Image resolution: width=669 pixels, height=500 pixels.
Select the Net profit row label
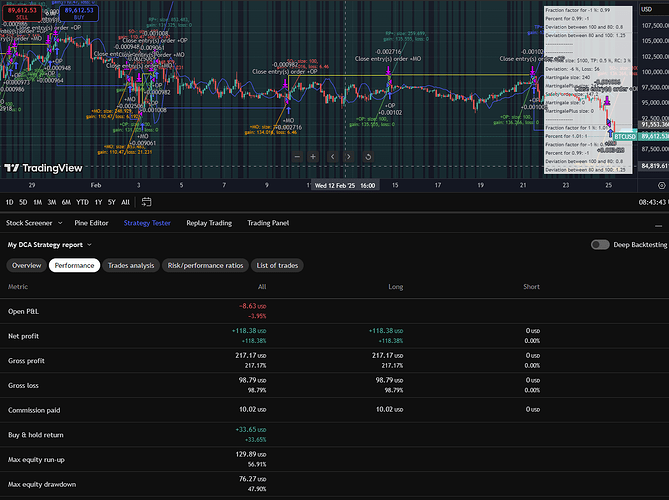click(x=23, y=336)
